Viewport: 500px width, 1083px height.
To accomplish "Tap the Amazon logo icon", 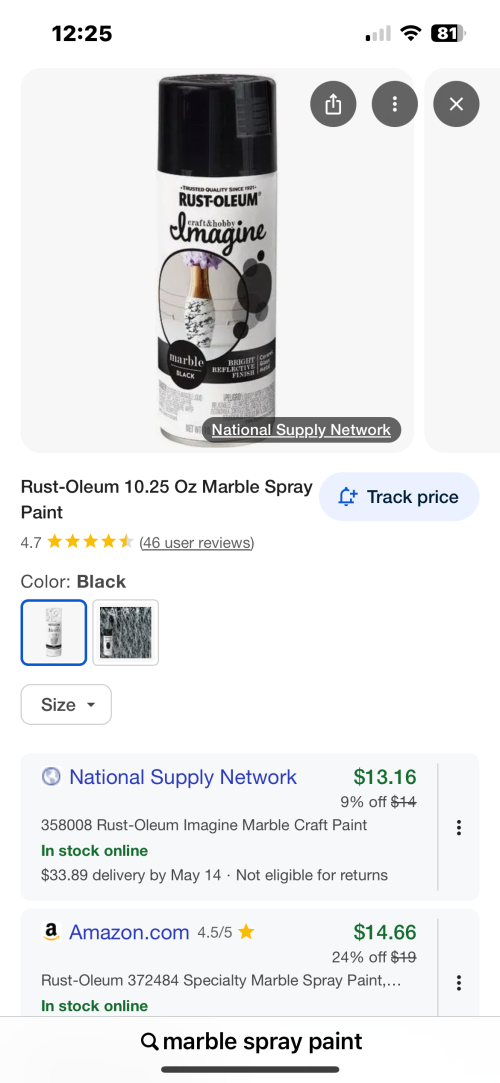I will (x=51, y=932).
